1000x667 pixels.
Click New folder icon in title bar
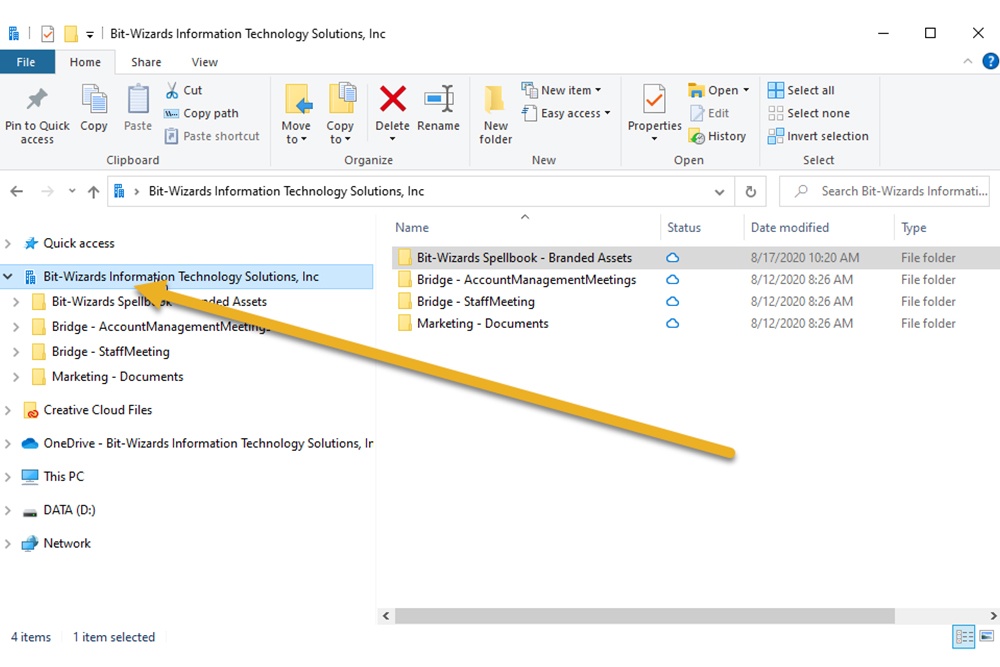coord(71,34)
